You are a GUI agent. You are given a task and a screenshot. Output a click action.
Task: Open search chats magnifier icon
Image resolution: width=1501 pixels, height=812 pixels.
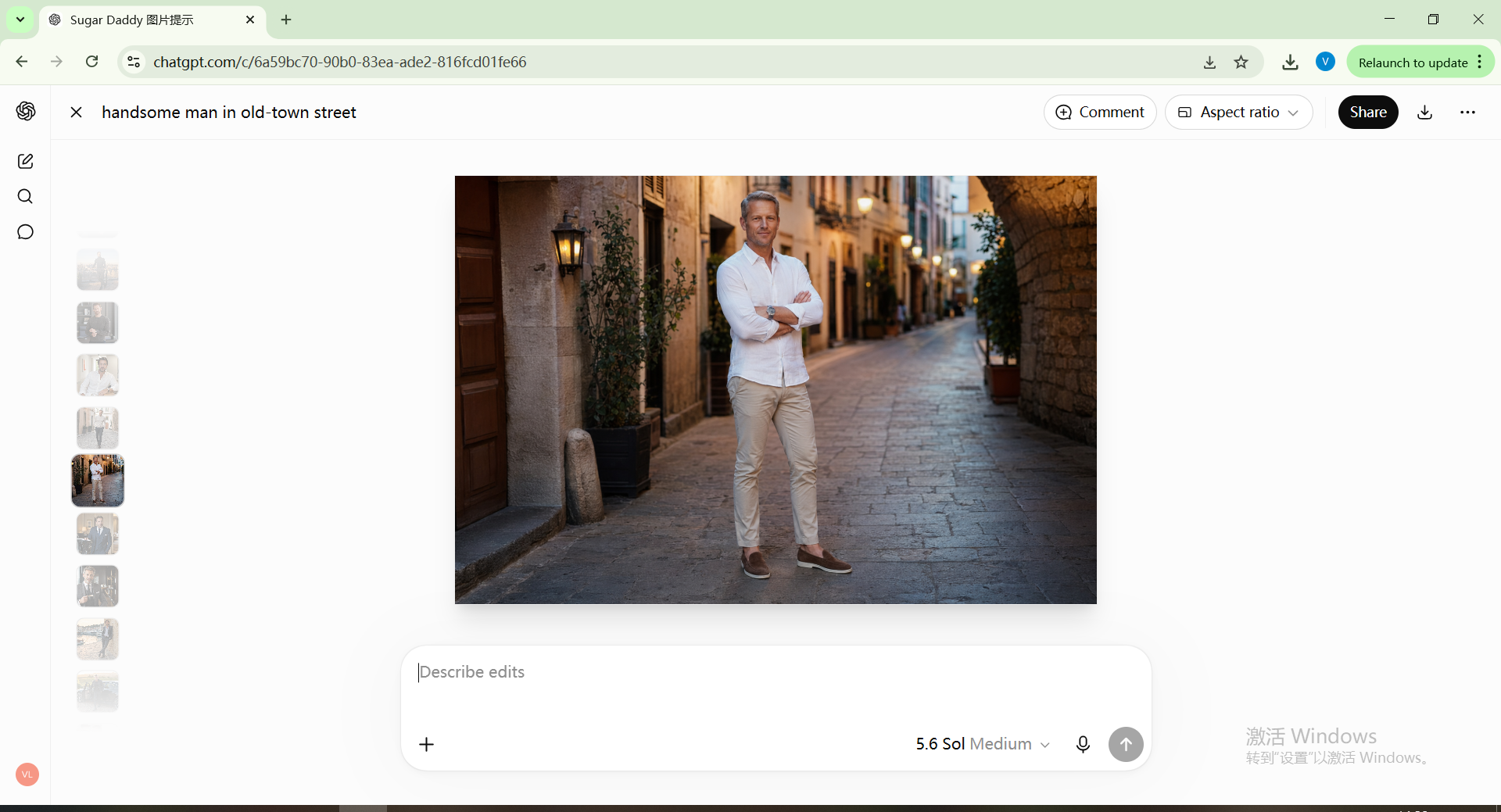tap(25, 196)
